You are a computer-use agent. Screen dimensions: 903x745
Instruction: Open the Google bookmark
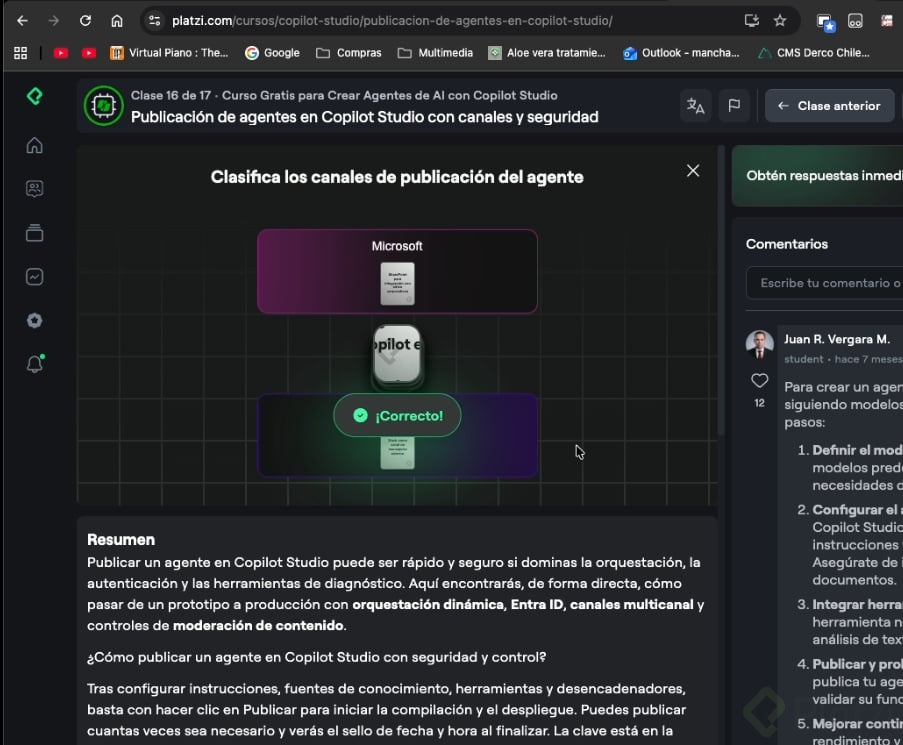(272, 53)
